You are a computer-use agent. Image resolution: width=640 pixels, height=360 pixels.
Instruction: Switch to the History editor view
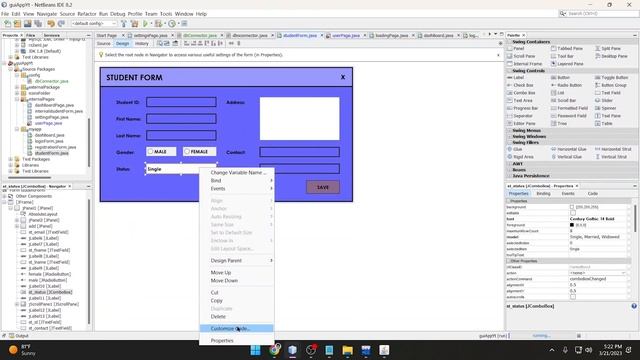pos(142,43)
